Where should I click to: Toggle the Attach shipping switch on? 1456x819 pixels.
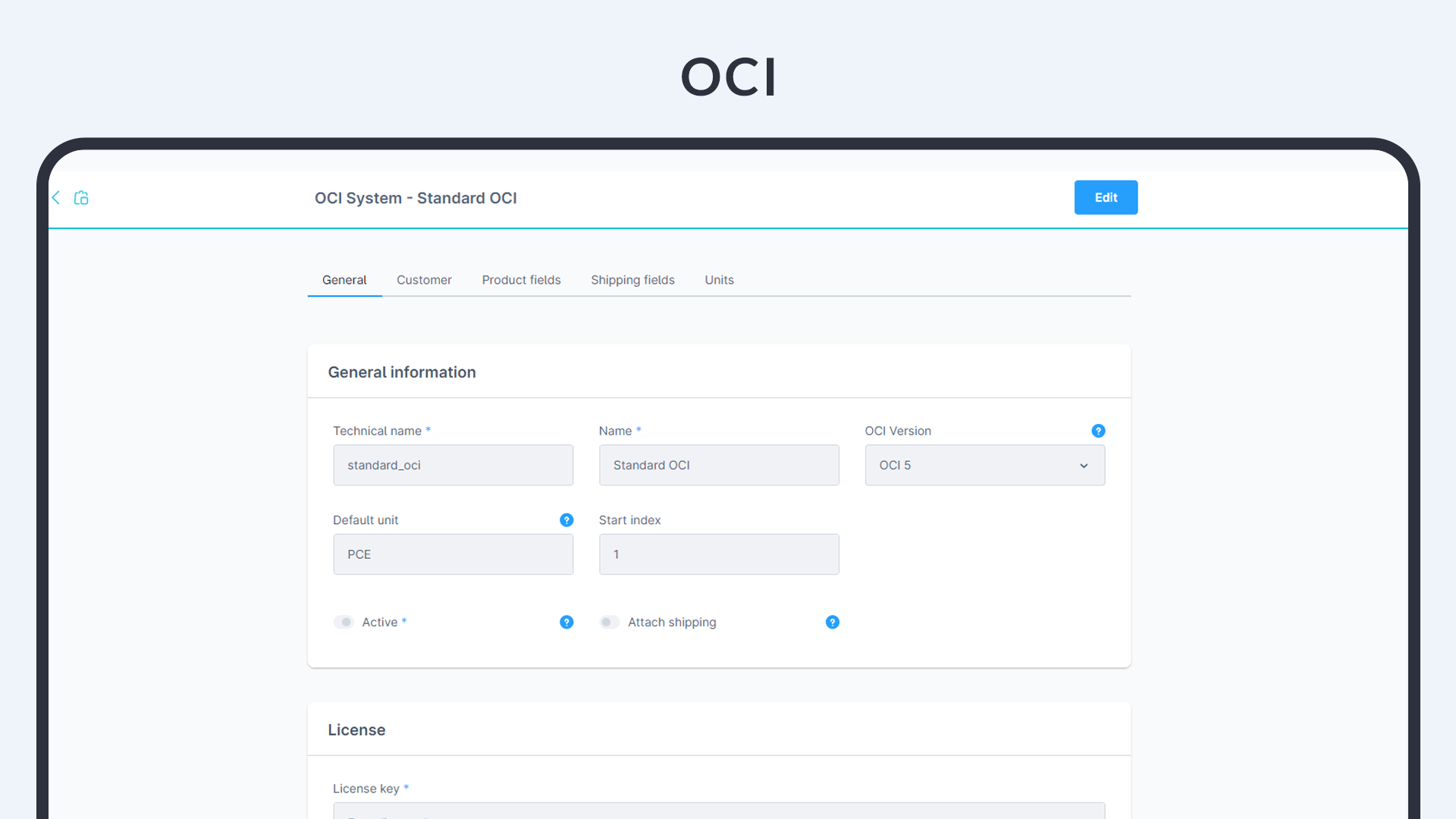point(608,622)
